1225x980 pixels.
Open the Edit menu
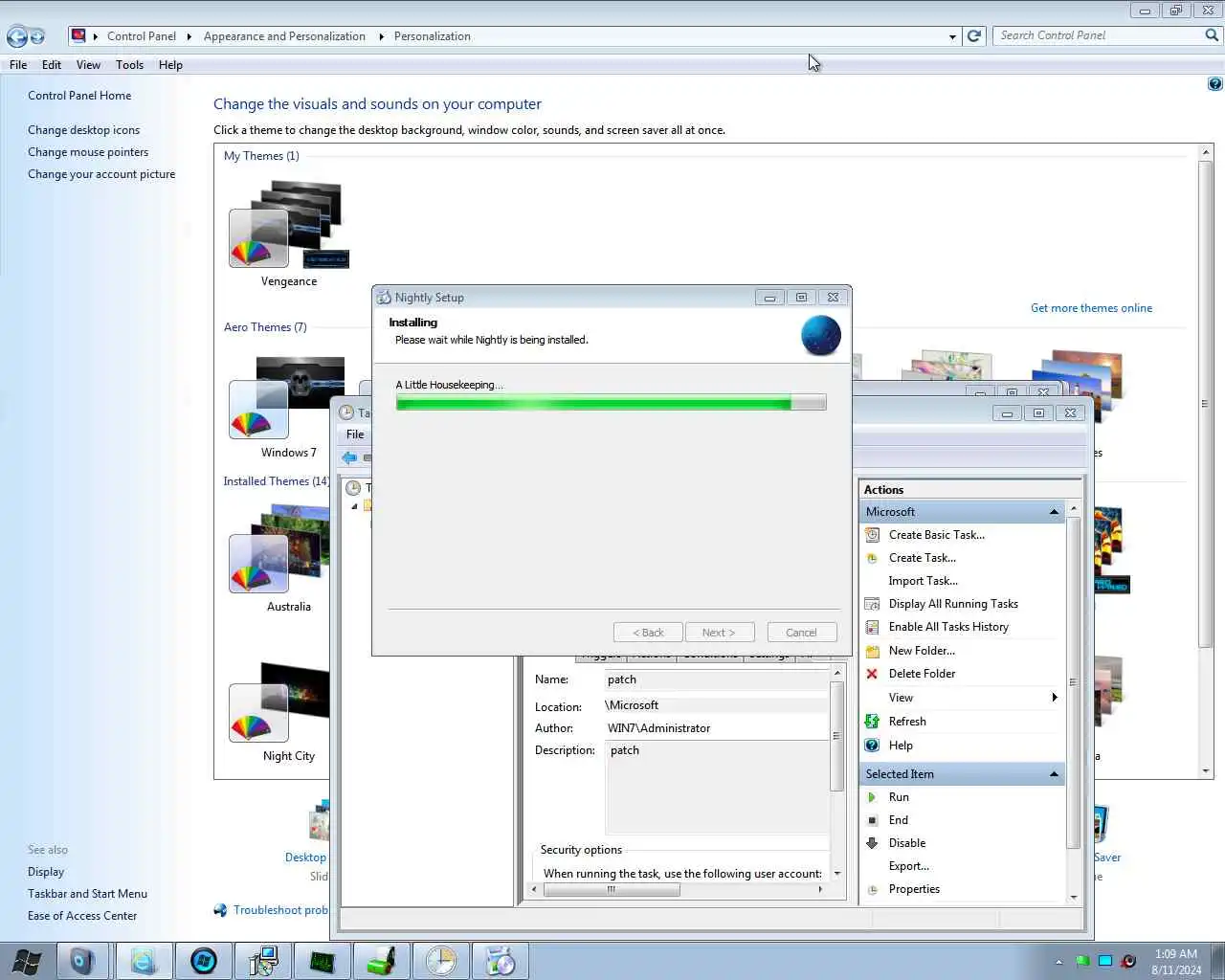tap(52, 65)
